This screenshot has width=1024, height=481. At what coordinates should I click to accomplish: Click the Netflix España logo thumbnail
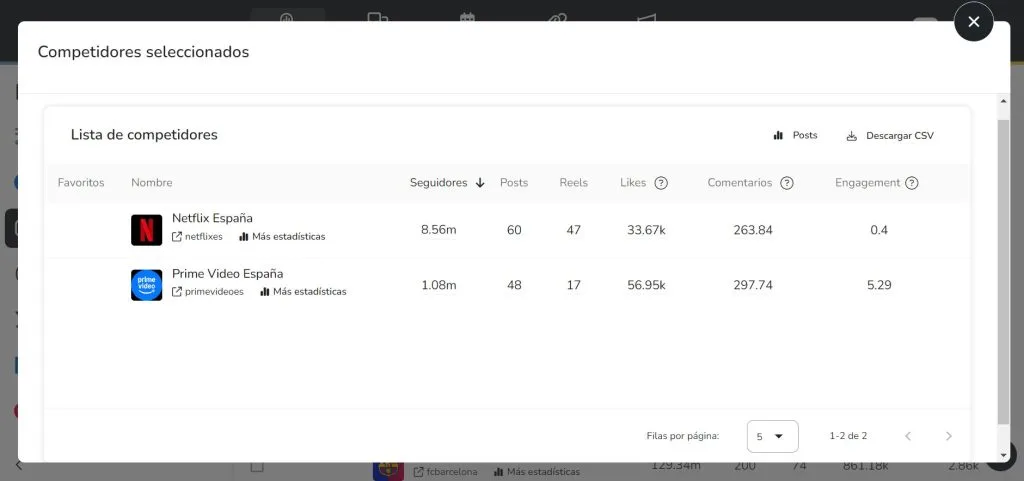pos(146,230)
